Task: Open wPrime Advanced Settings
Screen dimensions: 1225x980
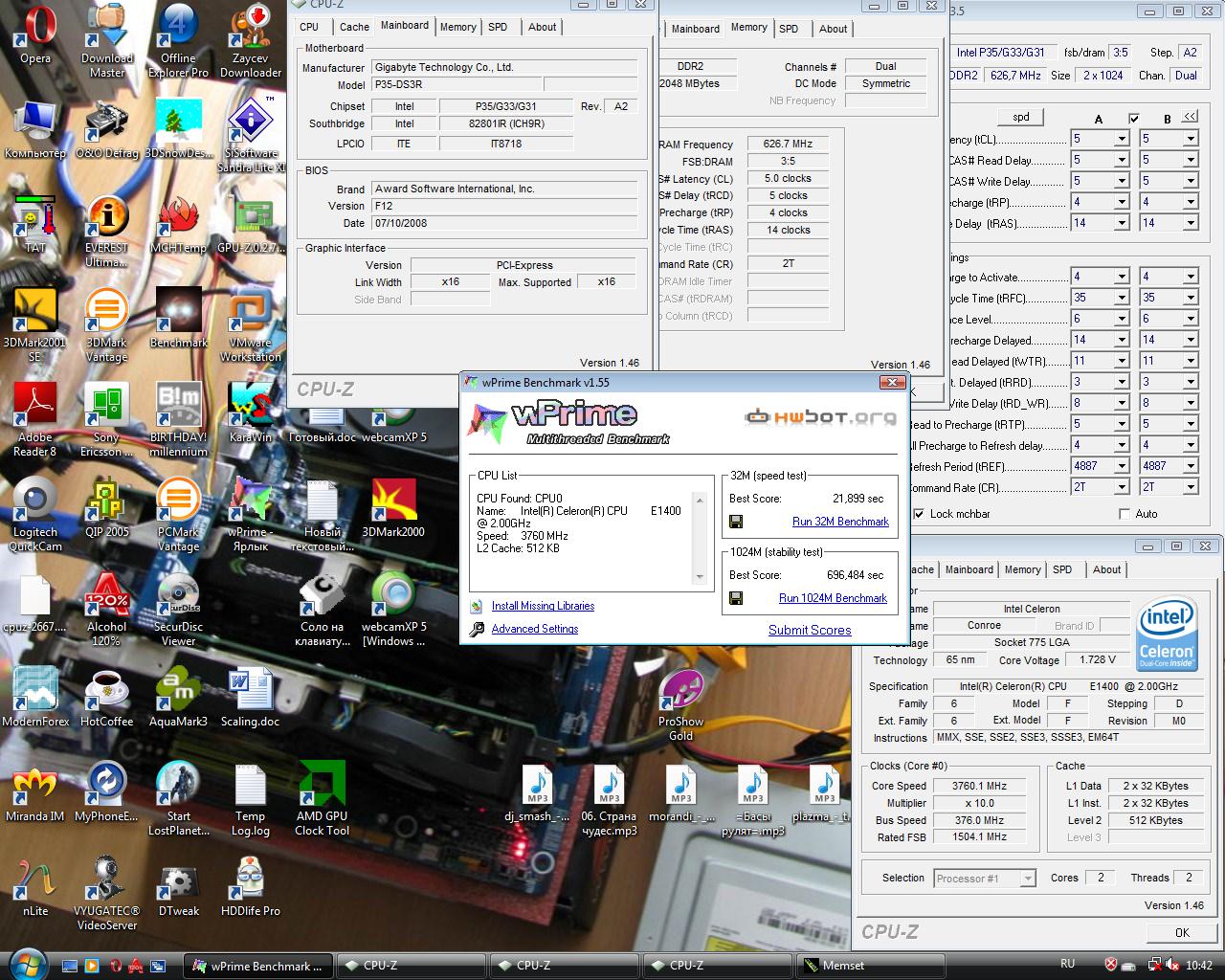Action: 535,629
